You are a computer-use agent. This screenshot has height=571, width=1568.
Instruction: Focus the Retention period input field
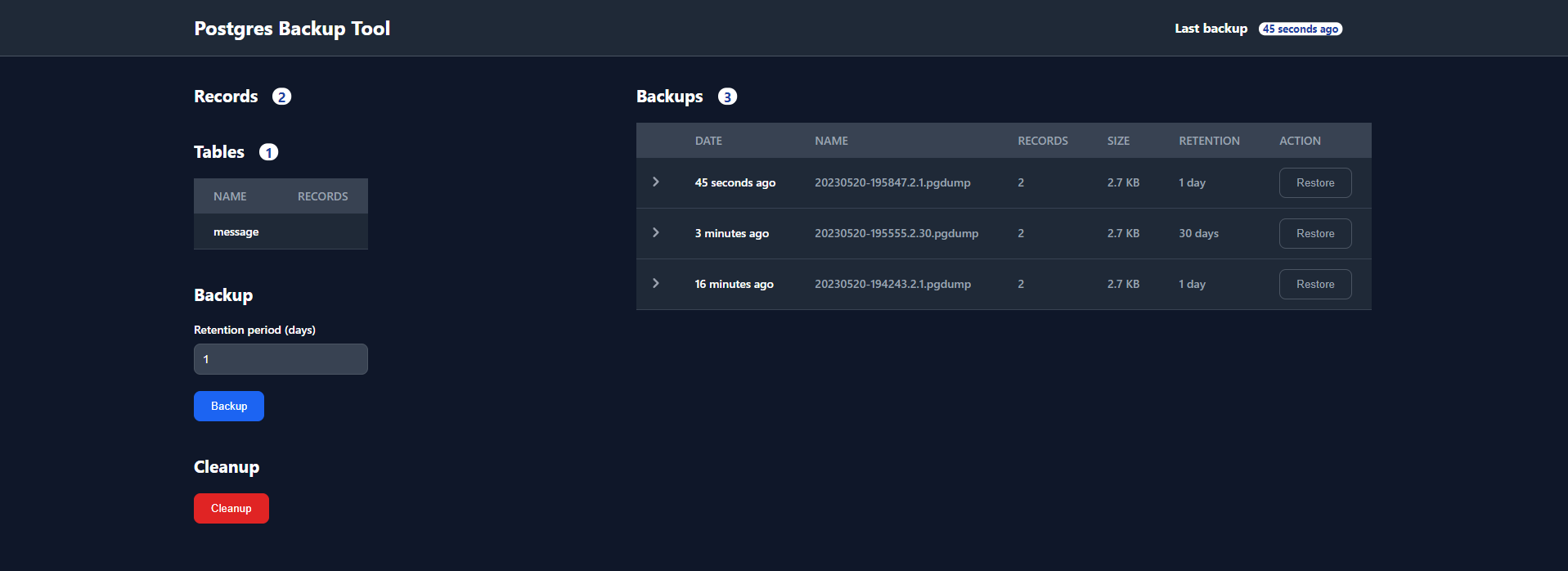[281, 359]
